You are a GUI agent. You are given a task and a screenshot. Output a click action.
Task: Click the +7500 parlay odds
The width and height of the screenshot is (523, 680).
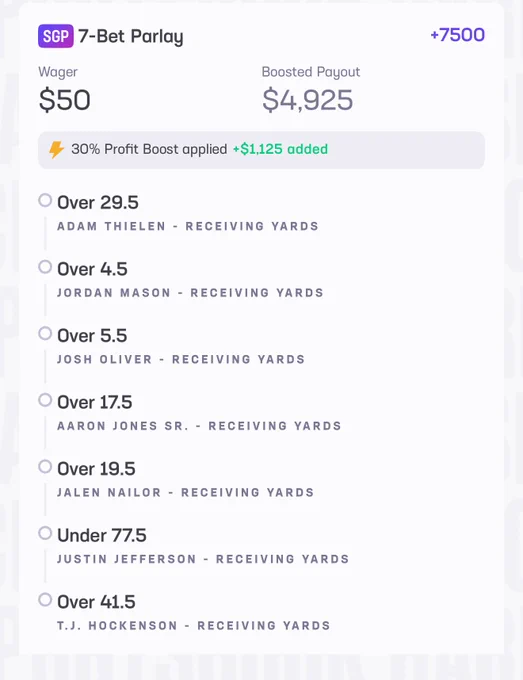coord(458,35)
